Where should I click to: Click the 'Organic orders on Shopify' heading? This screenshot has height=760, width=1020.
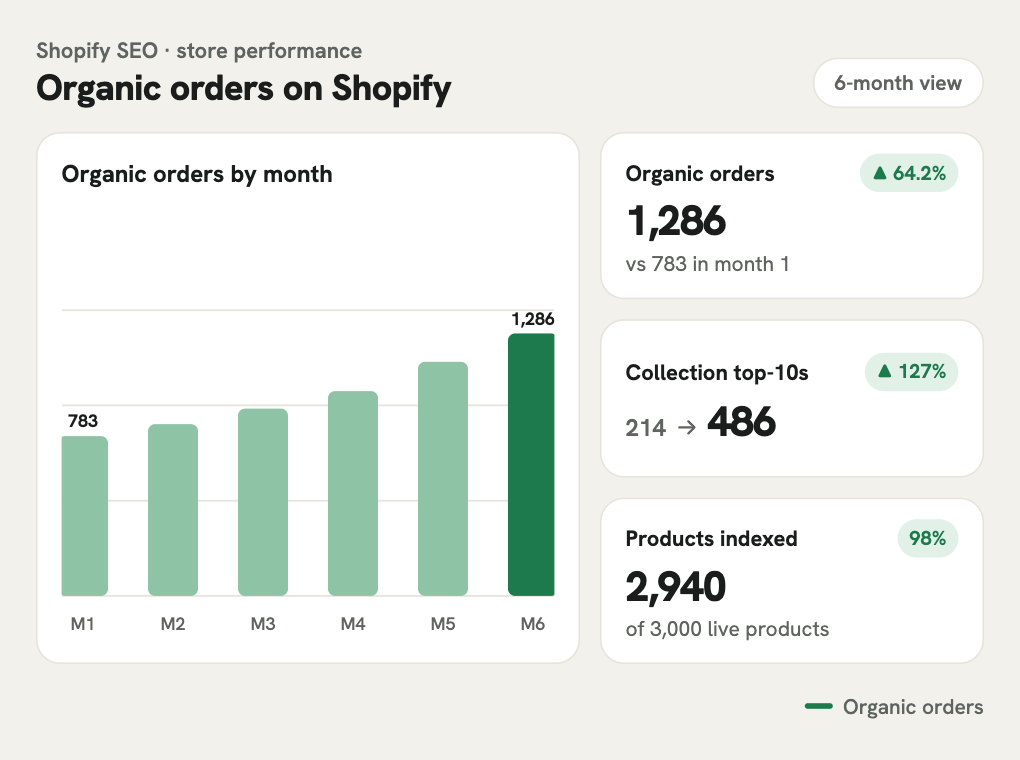(x=244, y=88)
